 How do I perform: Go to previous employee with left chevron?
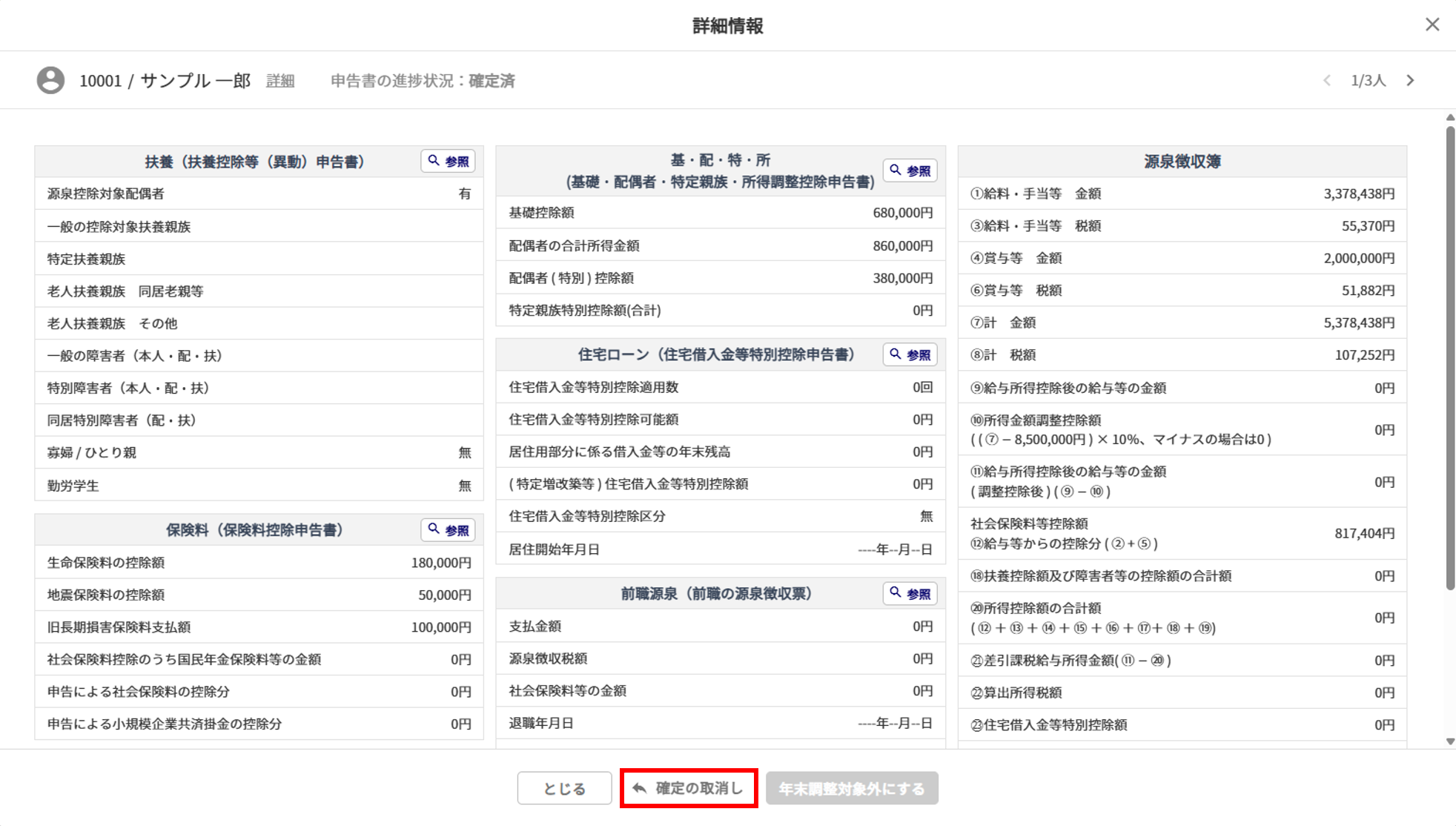(x=1327, y=80)
